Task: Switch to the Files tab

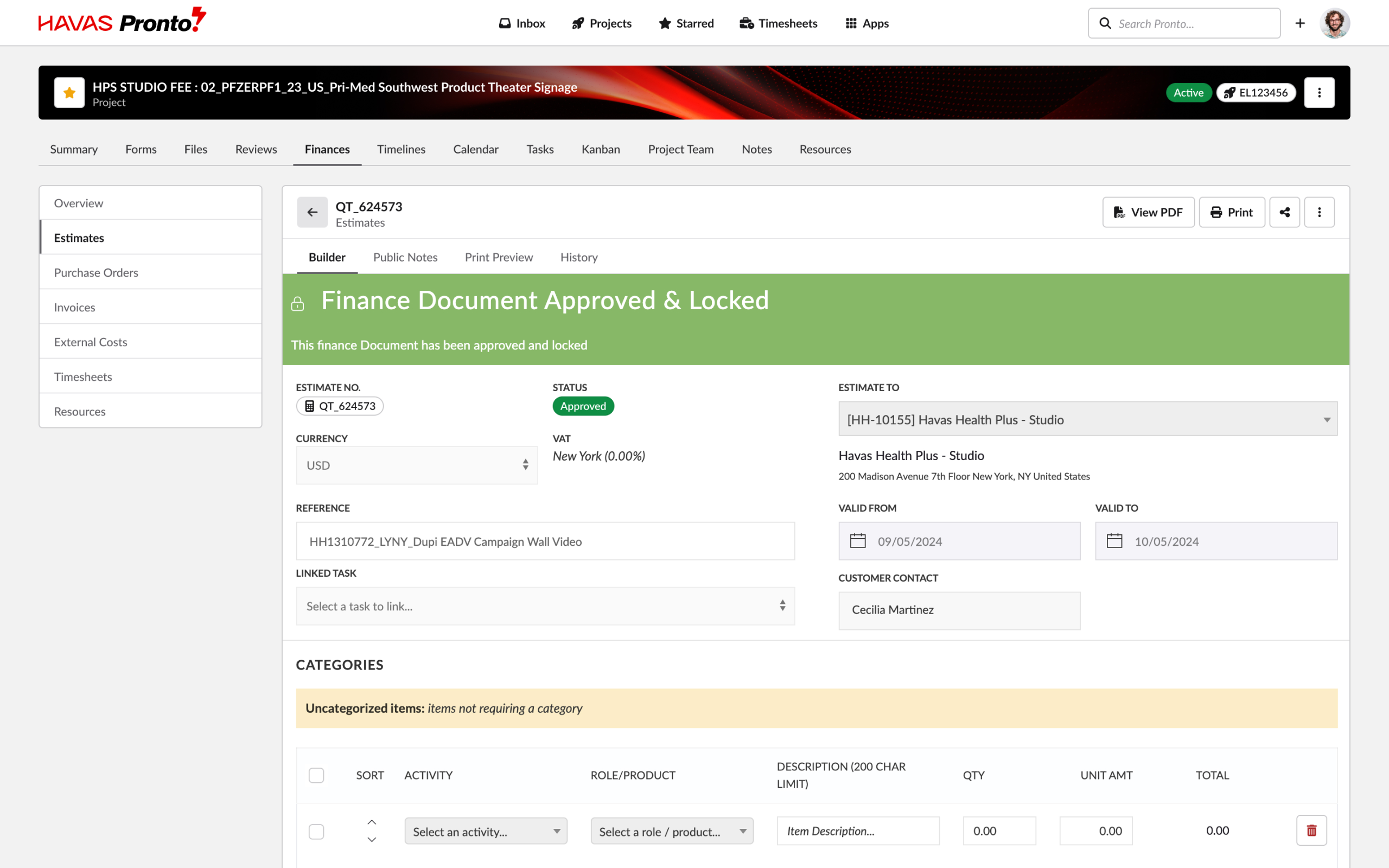Action: (196, 149)
